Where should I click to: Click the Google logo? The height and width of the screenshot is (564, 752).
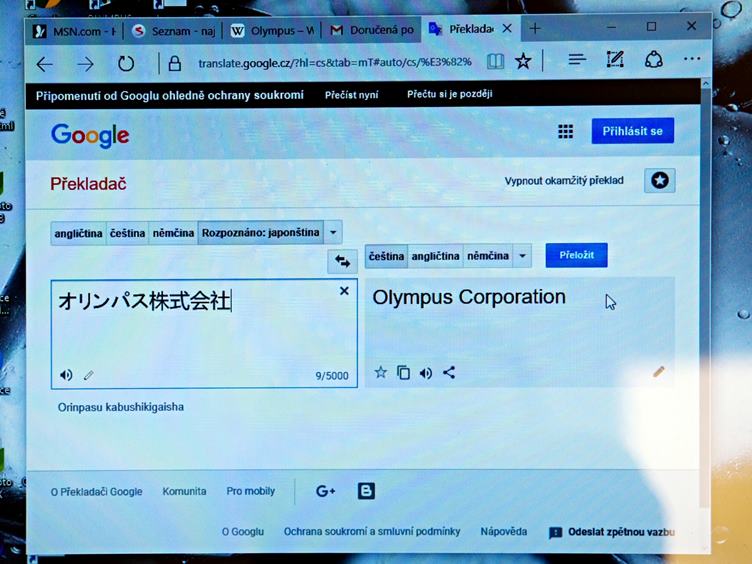tap(90, 136)
